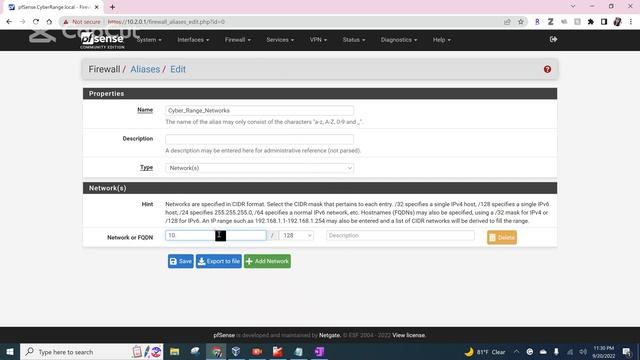Open the Status dropdown menu
Viewport: 640px width, 360px height.
tap(354, 40)
